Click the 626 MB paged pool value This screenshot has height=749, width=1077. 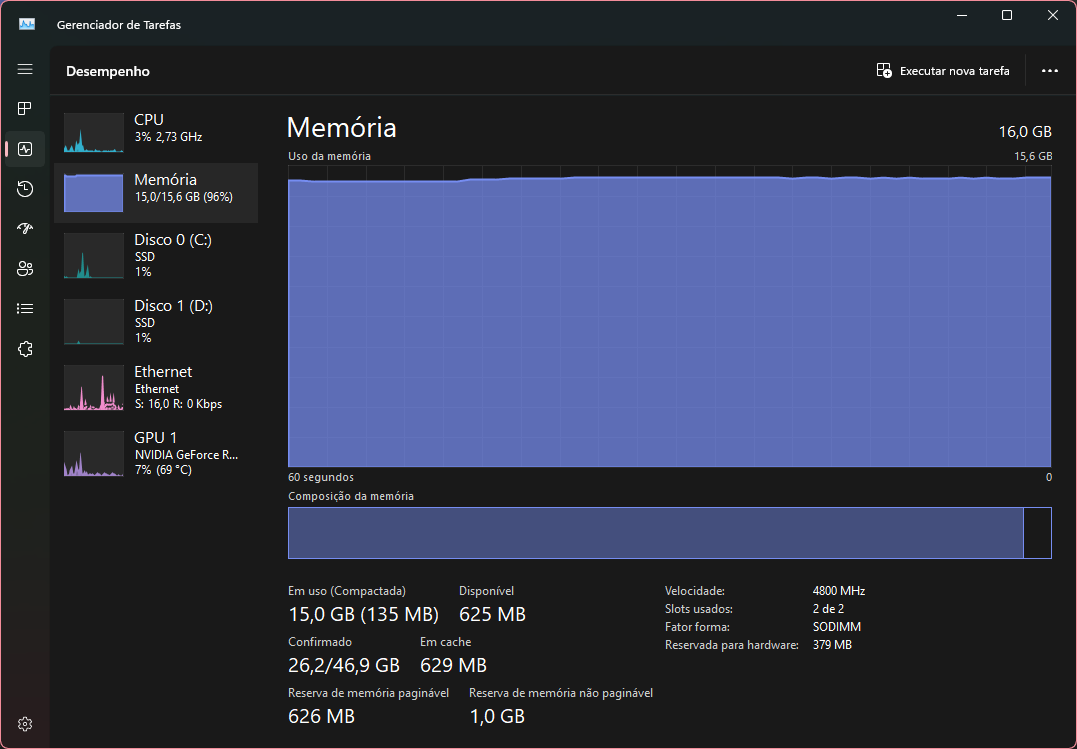pyautogui.click(x=321, y=716)
